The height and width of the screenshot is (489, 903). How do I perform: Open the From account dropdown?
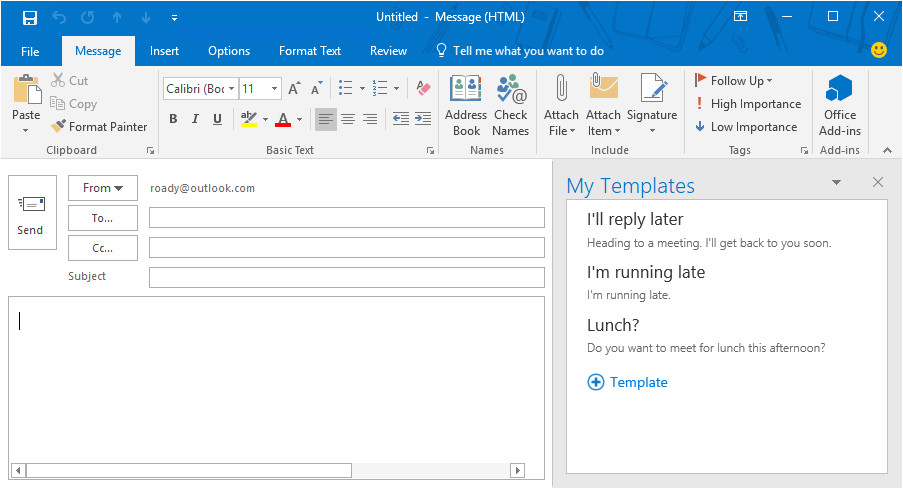[103, 188]
